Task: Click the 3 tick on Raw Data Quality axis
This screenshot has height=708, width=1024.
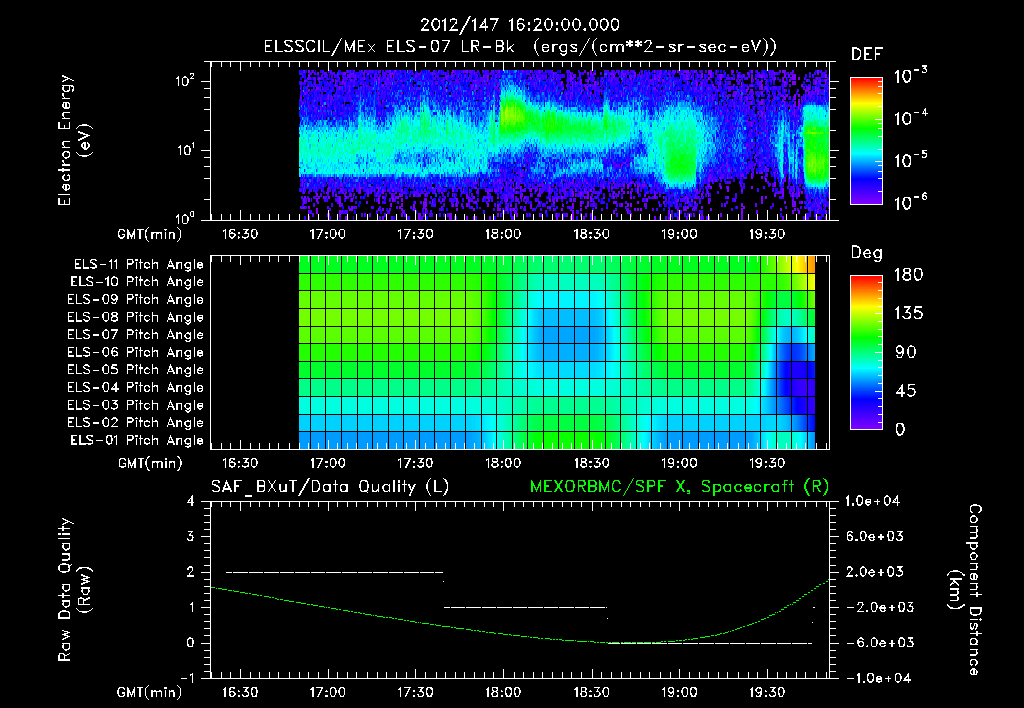Action: (190, 536)
